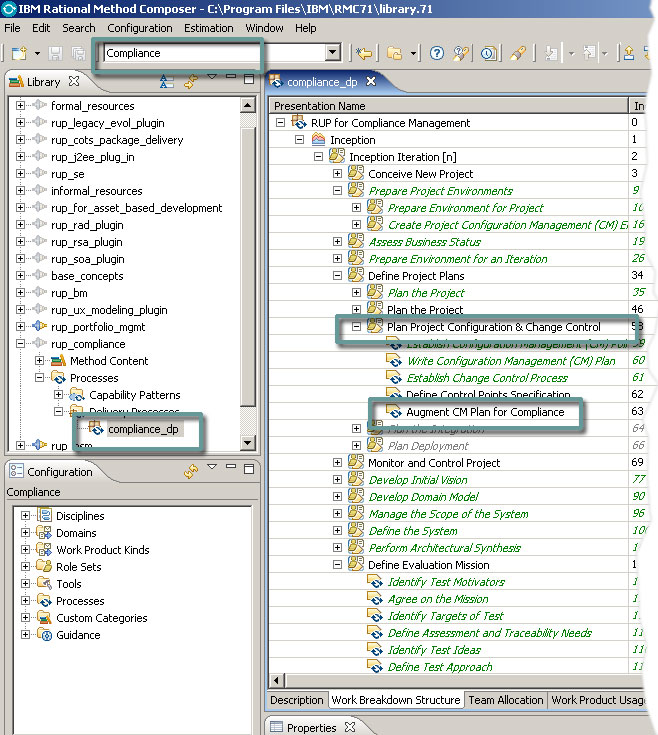Image resolution: width=658 pixels, height=735 pixels.
Task: Switch to the Team Allocation tab
Action: (506, 700)
